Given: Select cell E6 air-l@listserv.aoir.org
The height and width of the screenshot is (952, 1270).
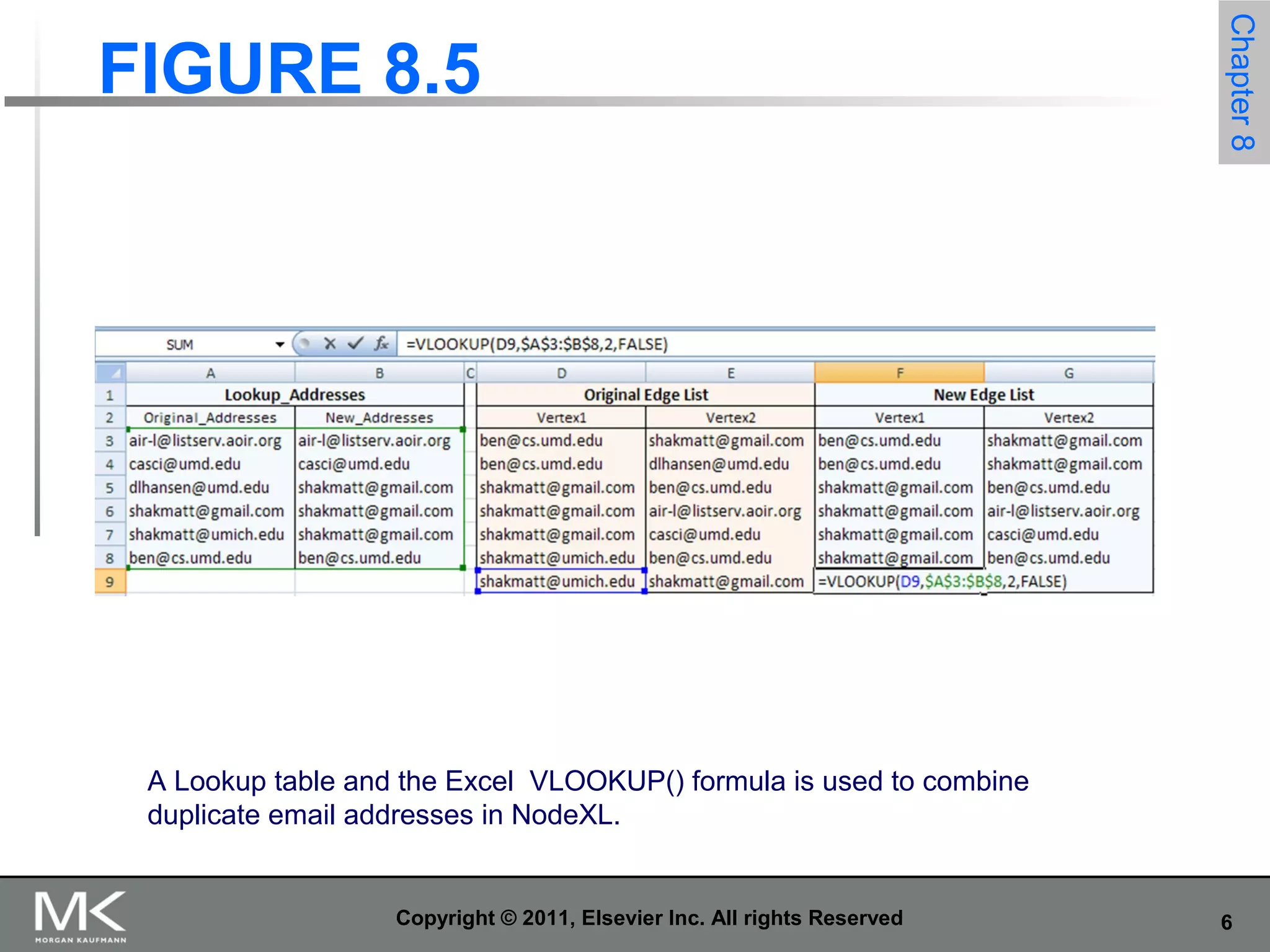Looking at the screenshot, I should point(730,511).
